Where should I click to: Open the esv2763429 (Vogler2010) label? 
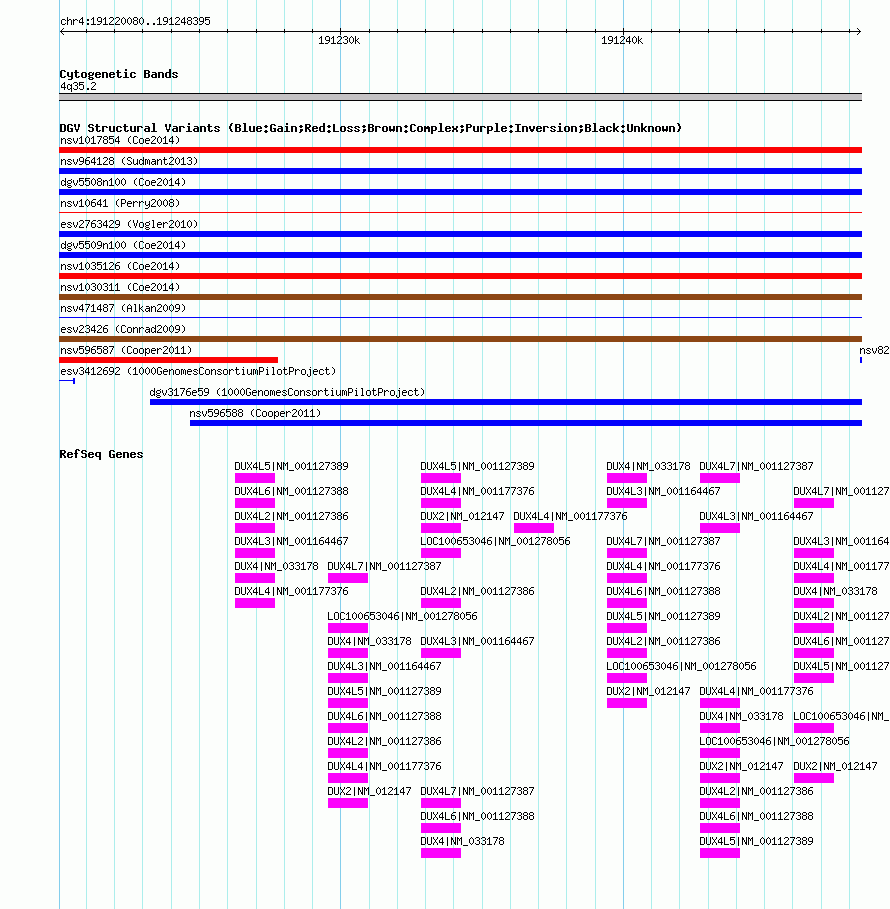pos(129,224)
